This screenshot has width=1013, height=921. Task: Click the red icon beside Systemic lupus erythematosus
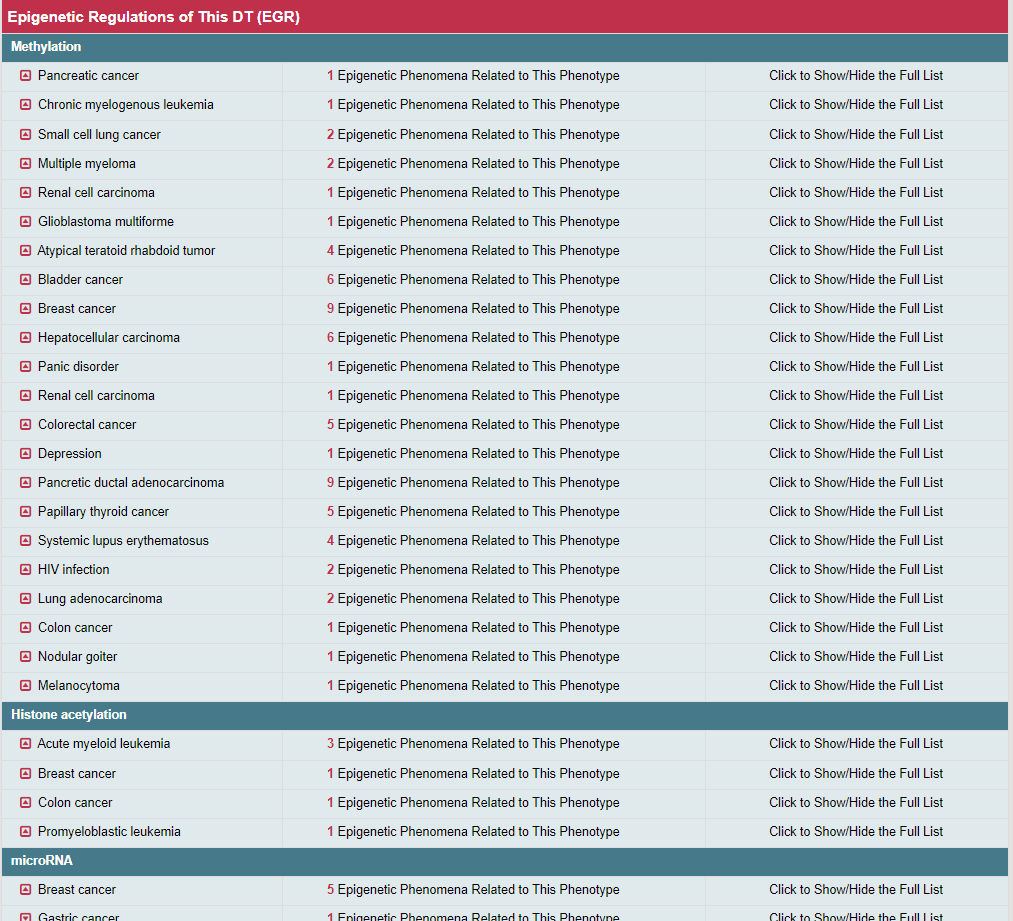tap(25, 541)
